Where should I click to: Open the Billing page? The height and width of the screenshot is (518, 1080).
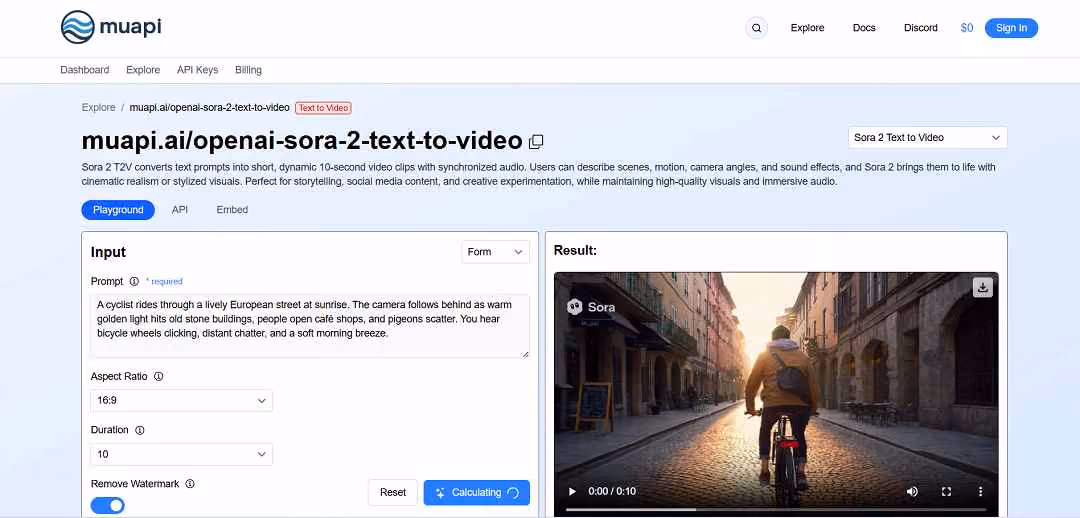tap(248, 70)
